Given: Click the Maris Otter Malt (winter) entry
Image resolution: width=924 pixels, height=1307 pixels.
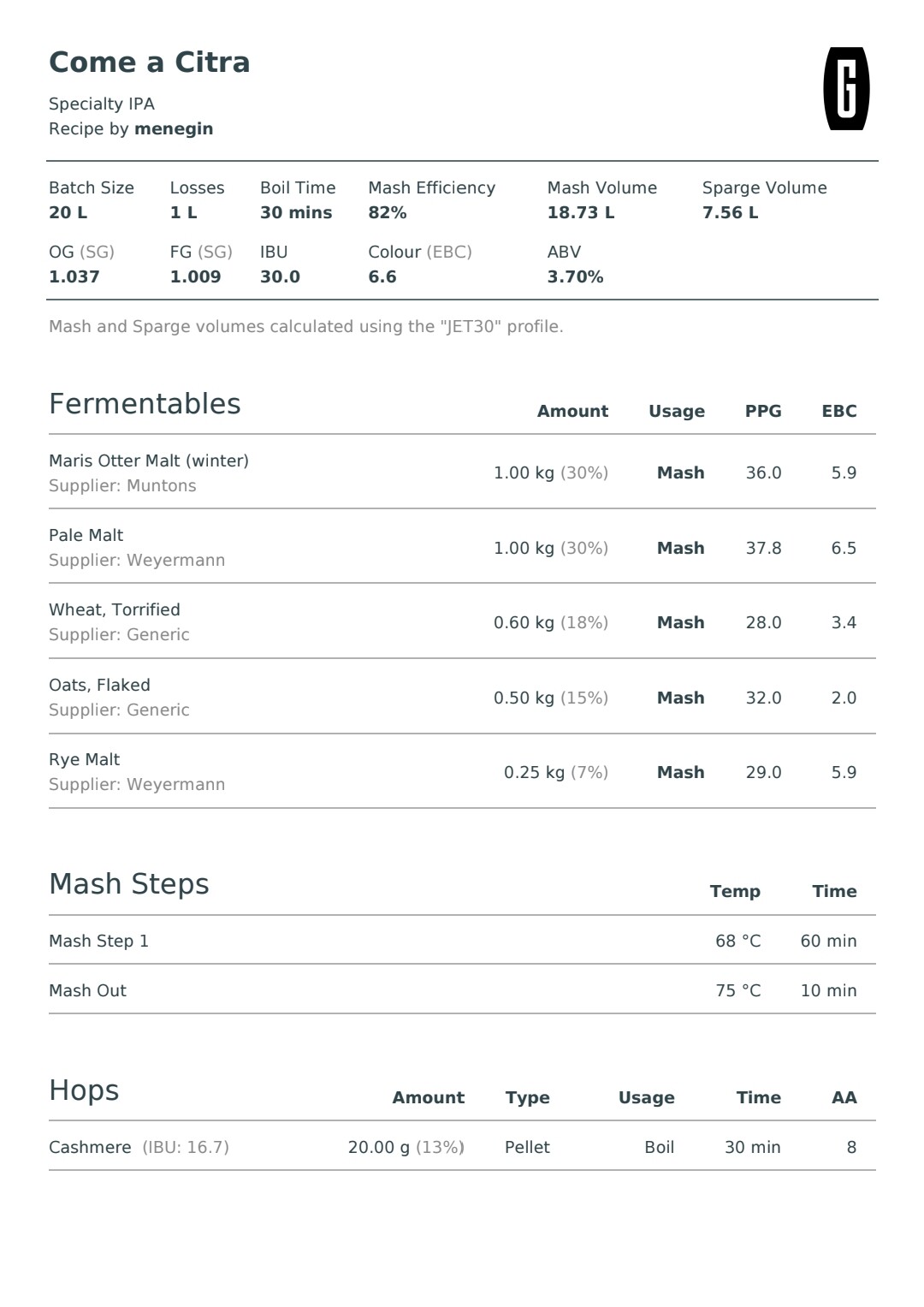Looking at the screenshot, I should 149,460.
